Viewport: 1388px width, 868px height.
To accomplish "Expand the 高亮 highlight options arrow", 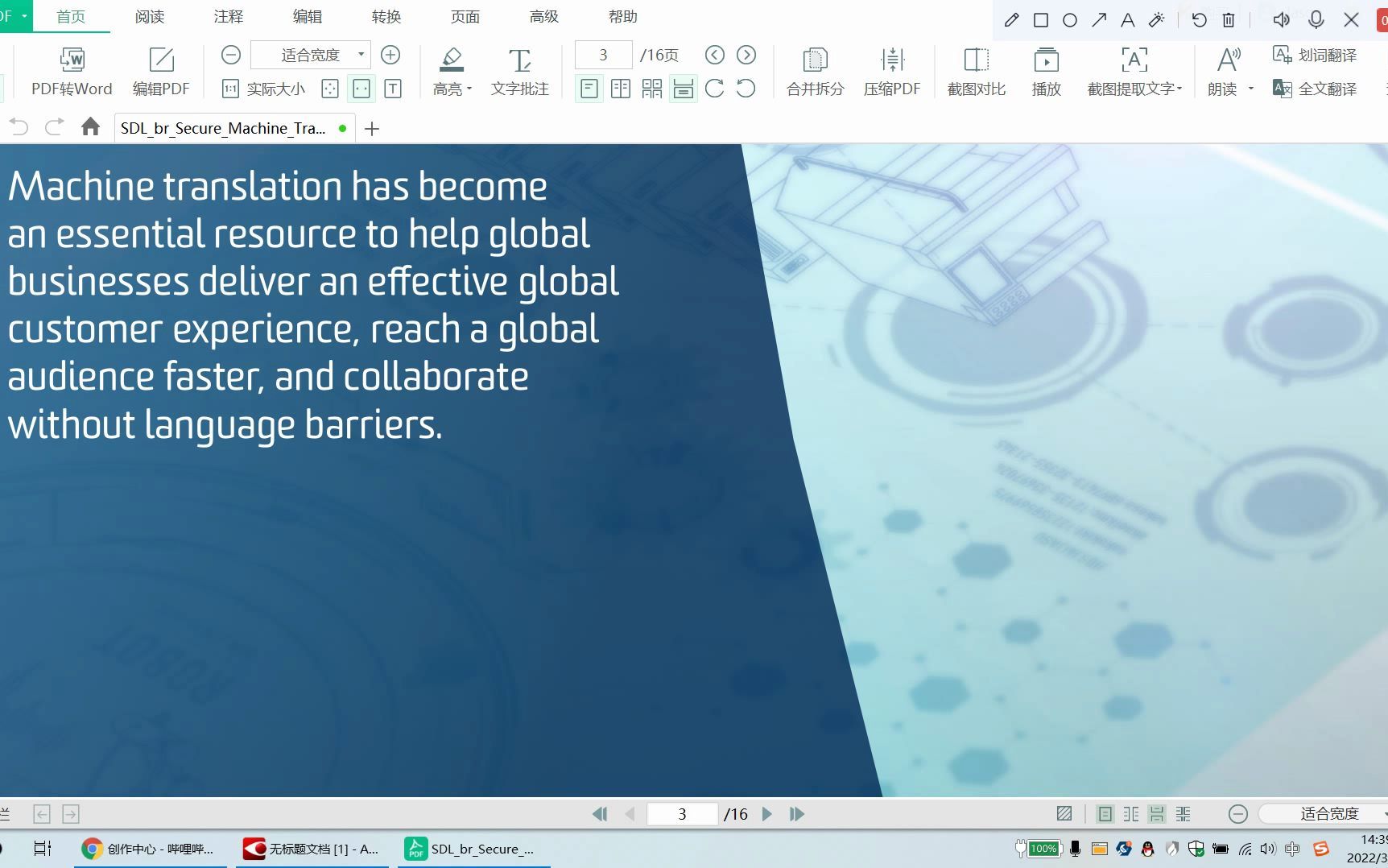I will point(469,89).
